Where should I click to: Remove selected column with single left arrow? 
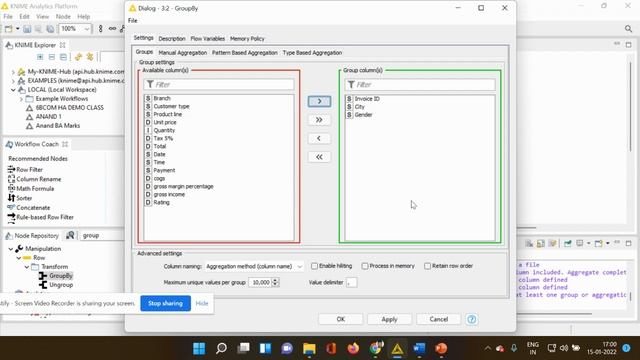pos(319,138)
